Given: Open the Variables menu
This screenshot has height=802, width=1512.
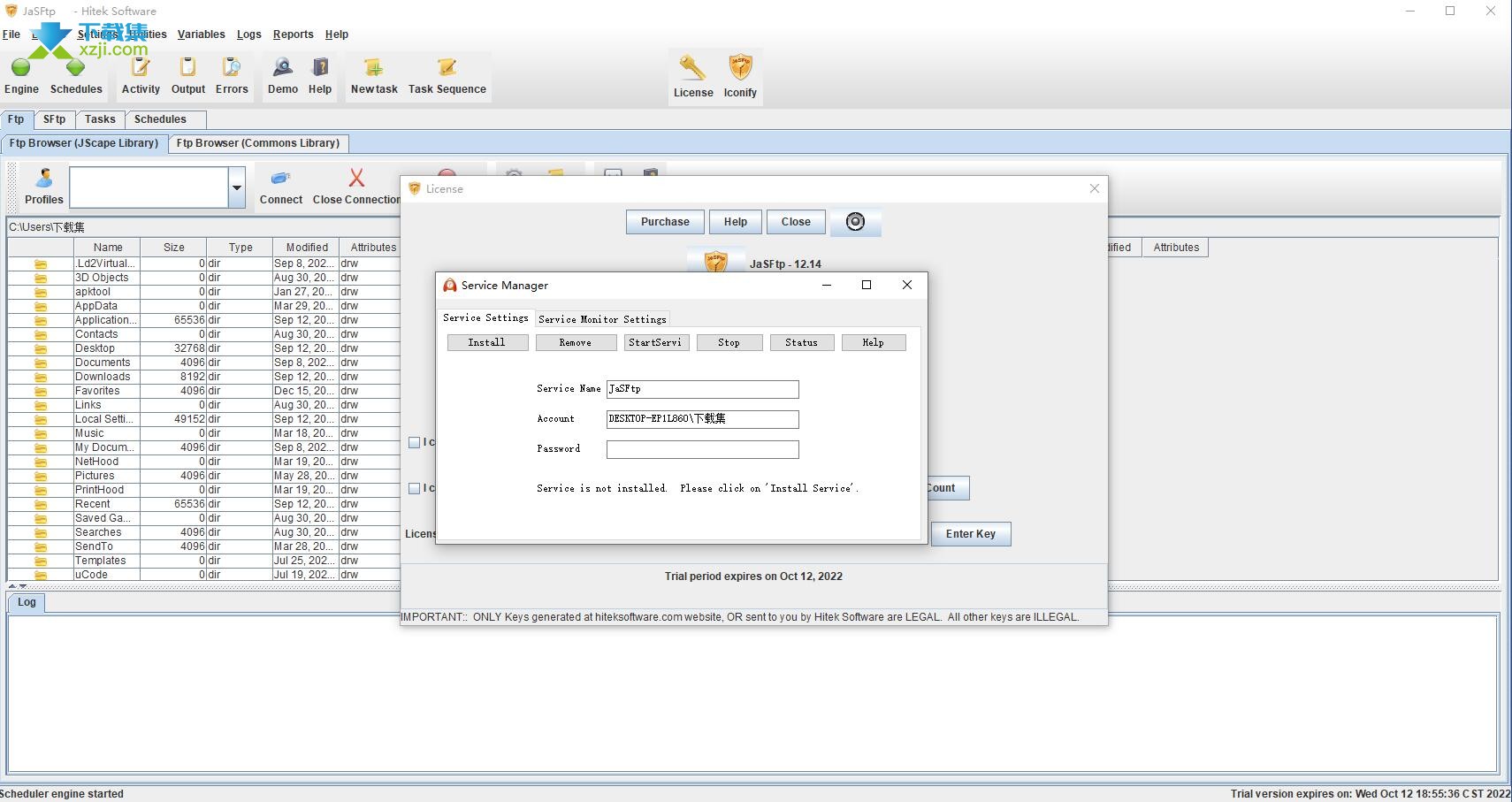Looking at the screenshot, I should [x=201, y=34].
